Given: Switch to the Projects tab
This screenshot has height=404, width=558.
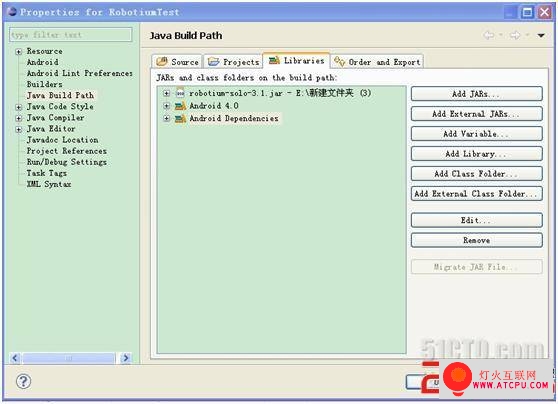Looking at the screenshot, I should (233, 62).
